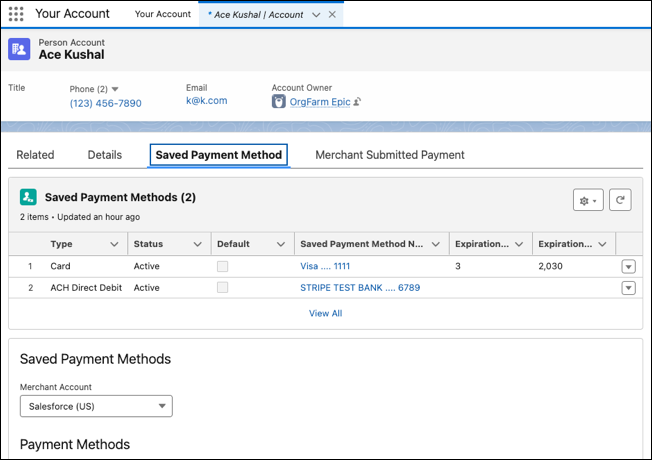The height and width of the screenshot is (460, 652).
Task: Click the 'Ace Kushal' record name heading
Action: click(72, 54)
